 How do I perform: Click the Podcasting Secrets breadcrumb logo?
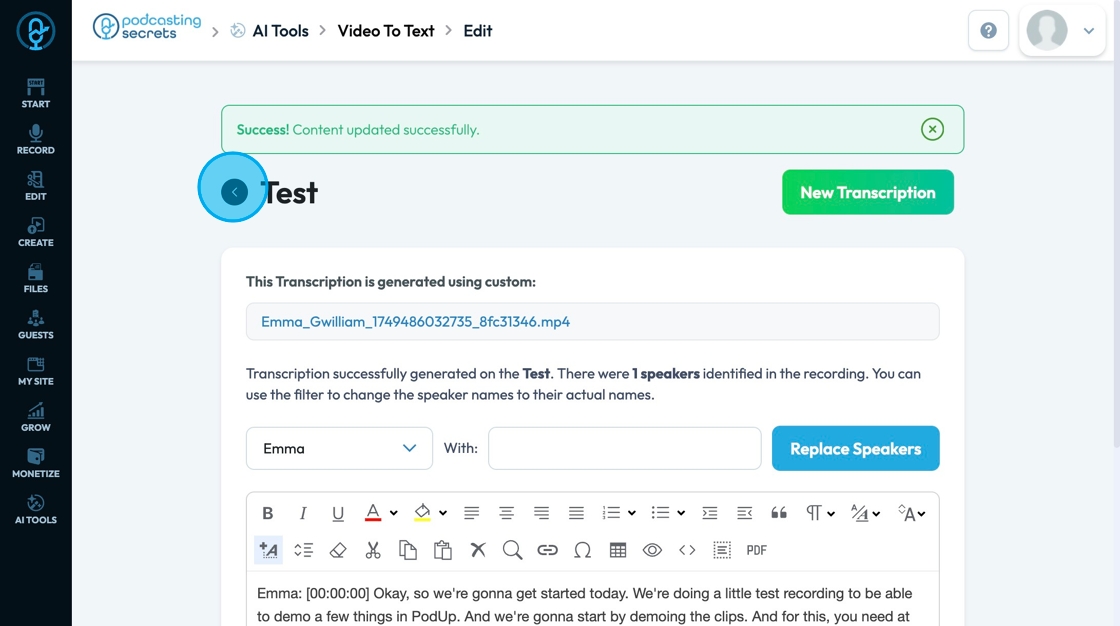pos(147,27)
